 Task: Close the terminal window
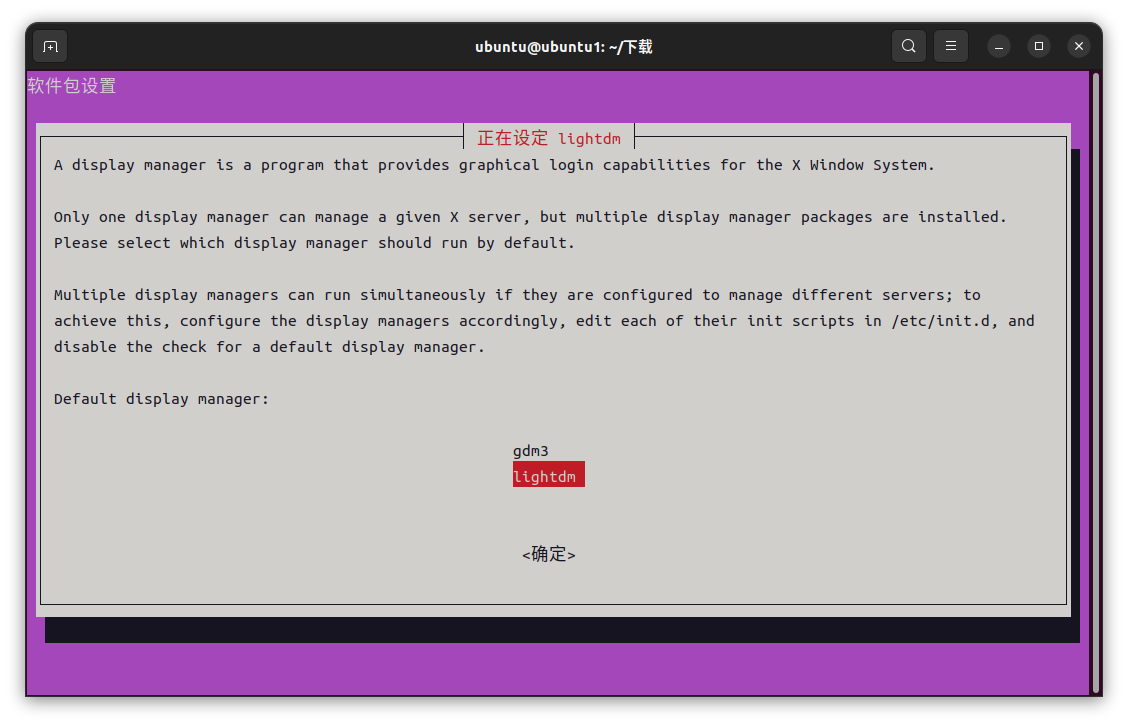pyautogui.click(x=1078, y=46)
